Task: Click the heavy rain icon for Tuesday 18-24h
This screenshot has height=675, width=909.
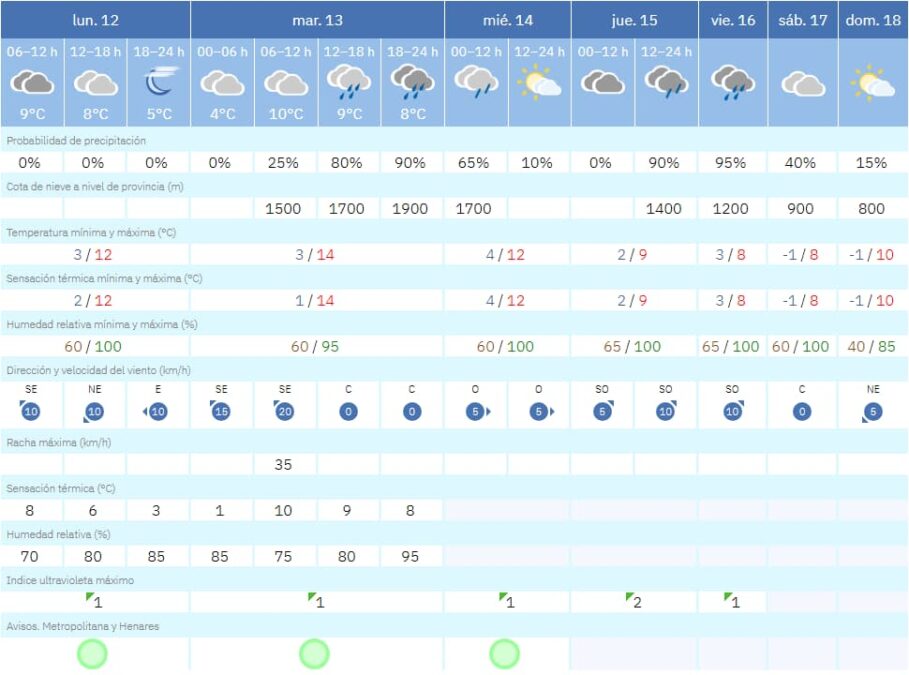Action: click(x=410, y=82)
